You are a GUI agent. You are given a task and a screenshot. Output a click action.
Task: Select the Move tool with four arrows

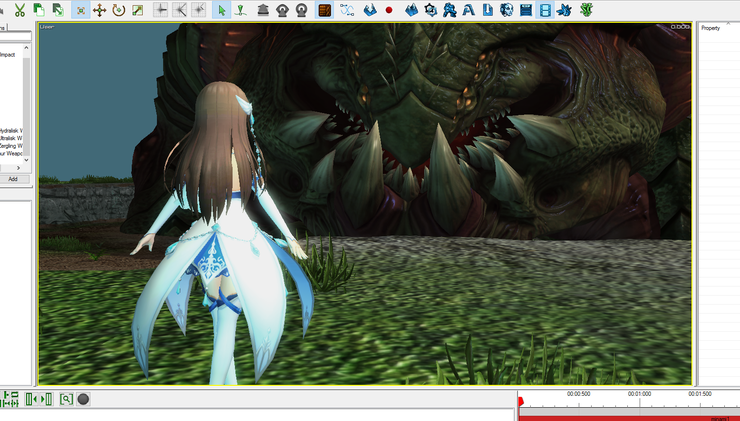tap(99, 10)
